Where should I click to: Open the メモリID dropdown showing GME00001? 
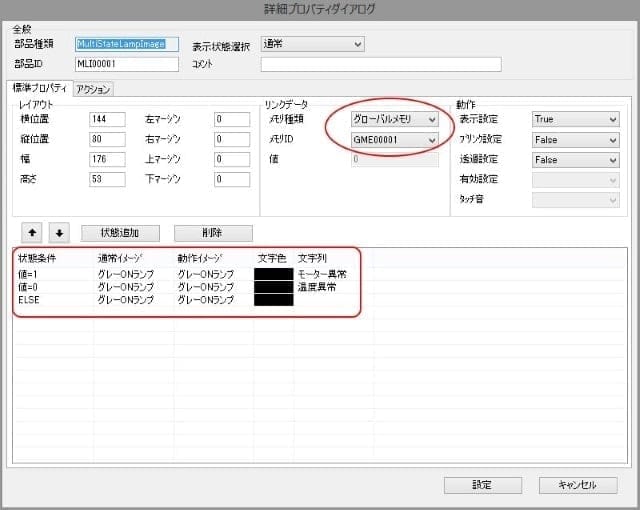(395, 139)
